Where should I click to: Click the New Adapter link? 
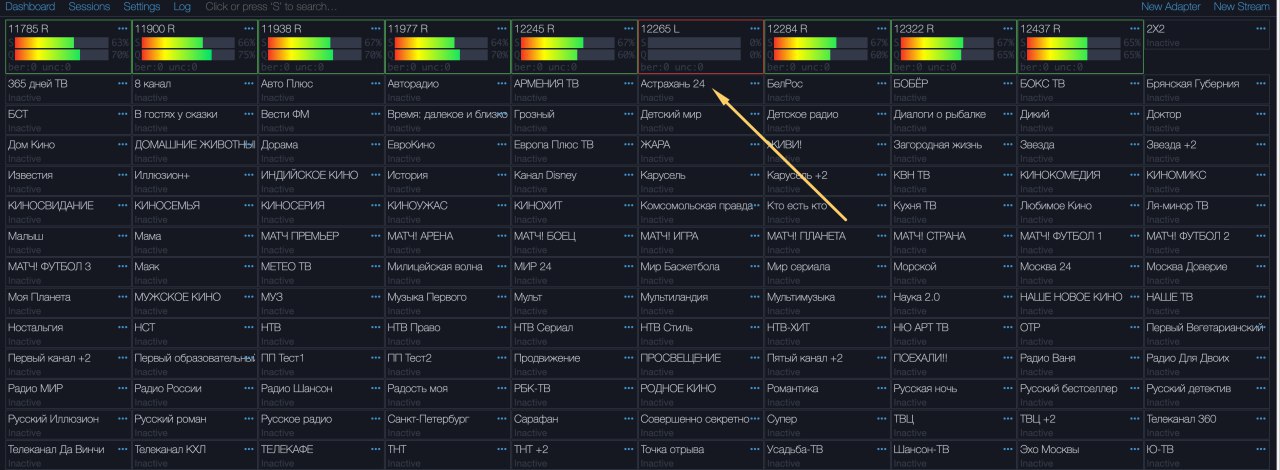1171,6
